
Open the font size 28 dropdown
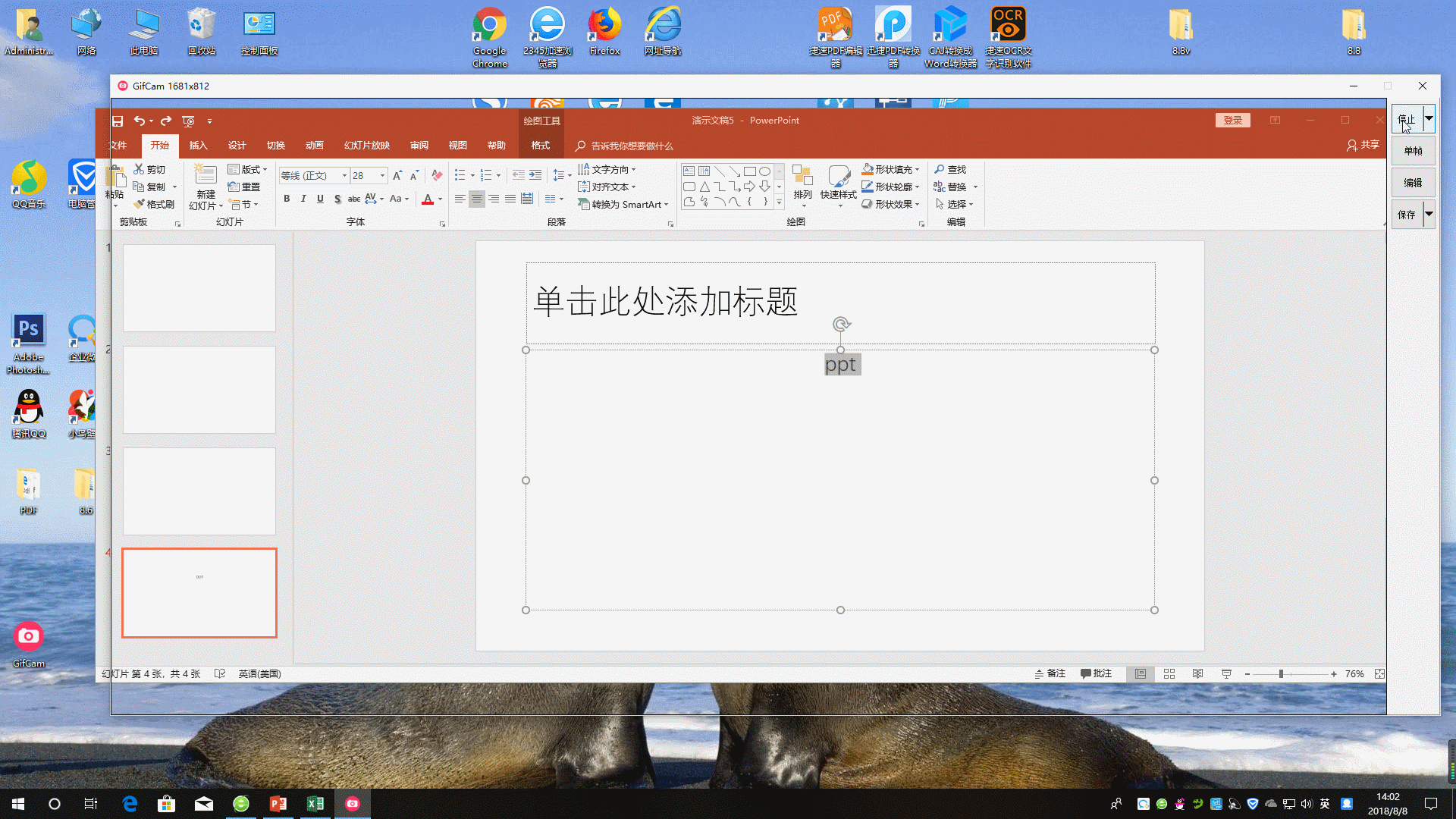point(382,176)
